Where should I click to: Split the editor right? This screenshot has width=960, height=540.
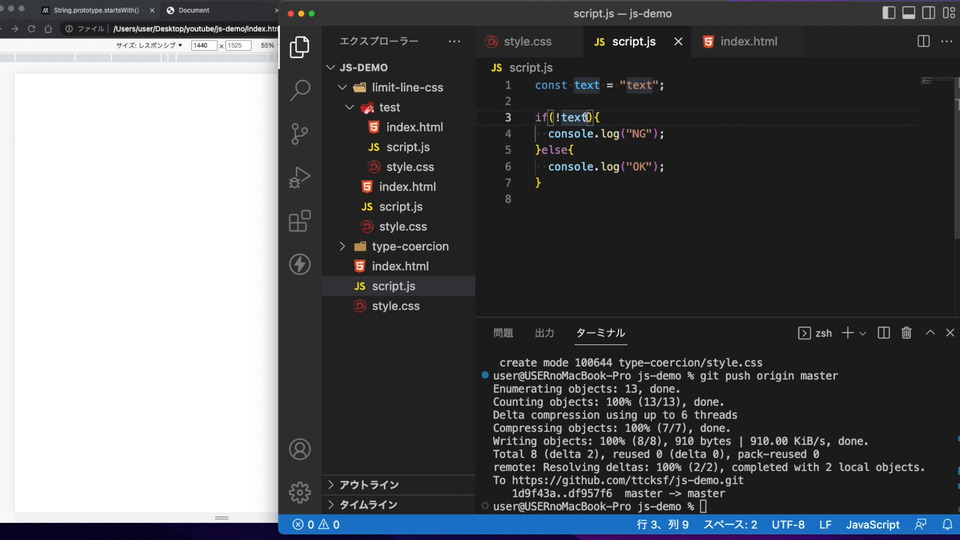(923, 41)
